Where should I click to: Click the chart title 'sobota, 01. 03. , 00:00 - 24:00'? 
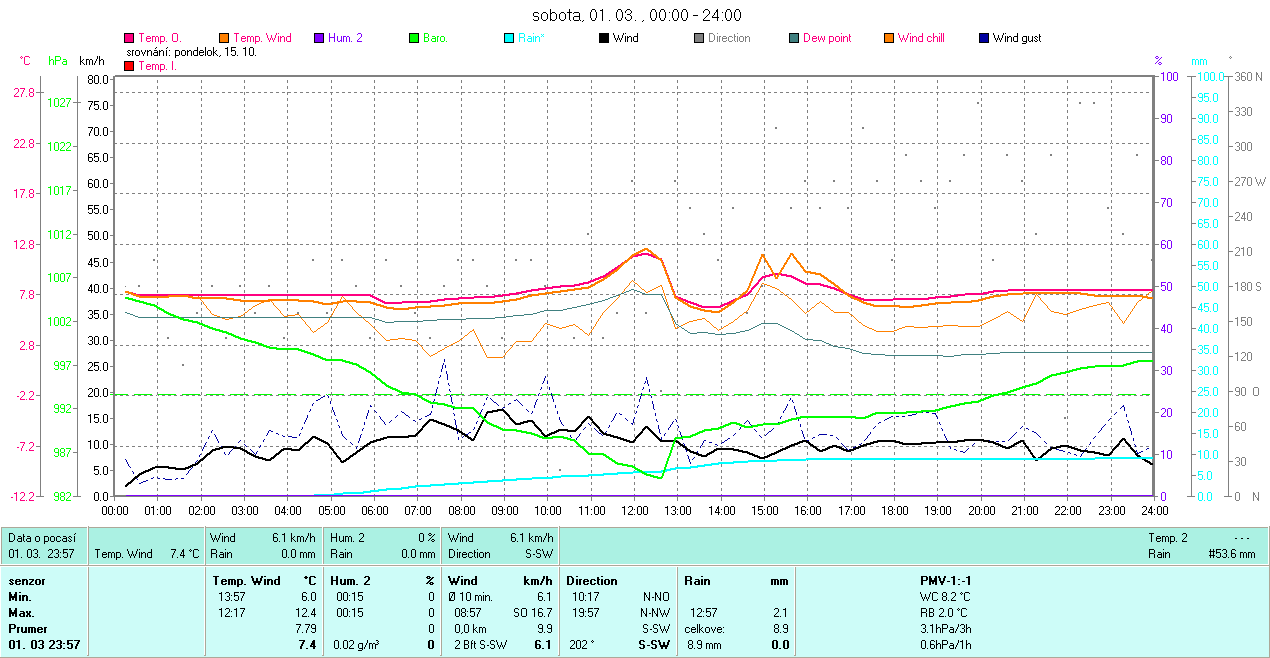pyautogui.click(x=636, y=15)
